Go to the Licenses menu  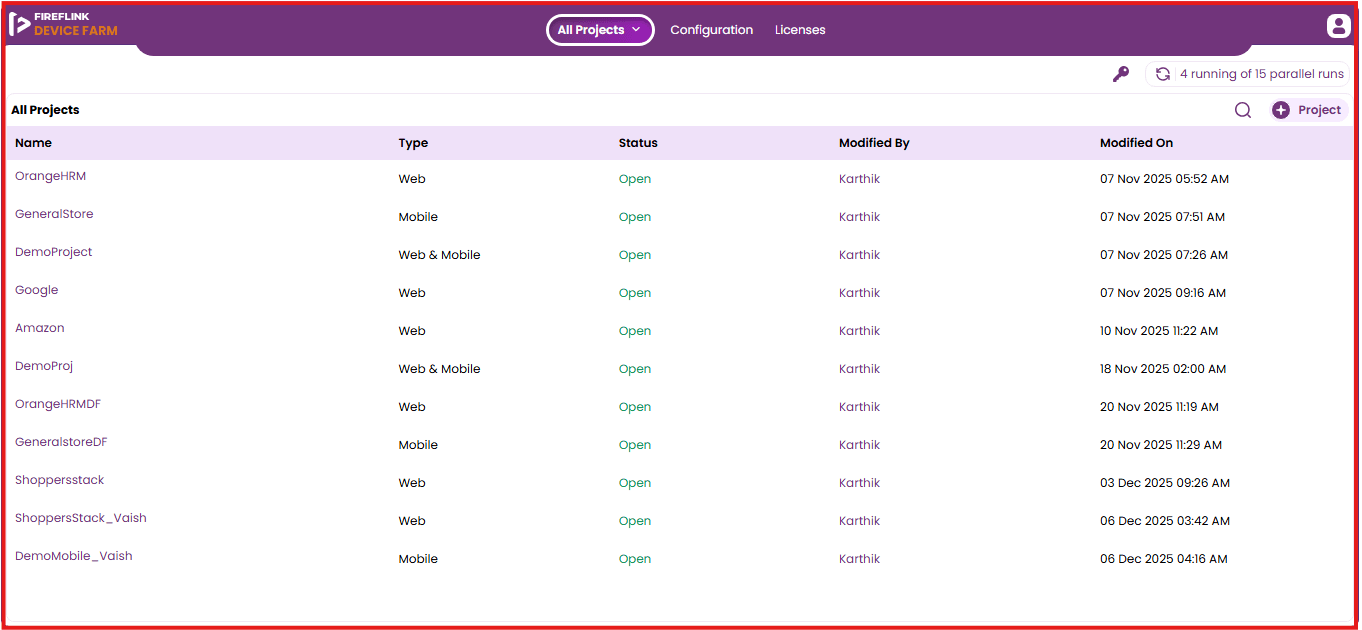tap(800, 30)
